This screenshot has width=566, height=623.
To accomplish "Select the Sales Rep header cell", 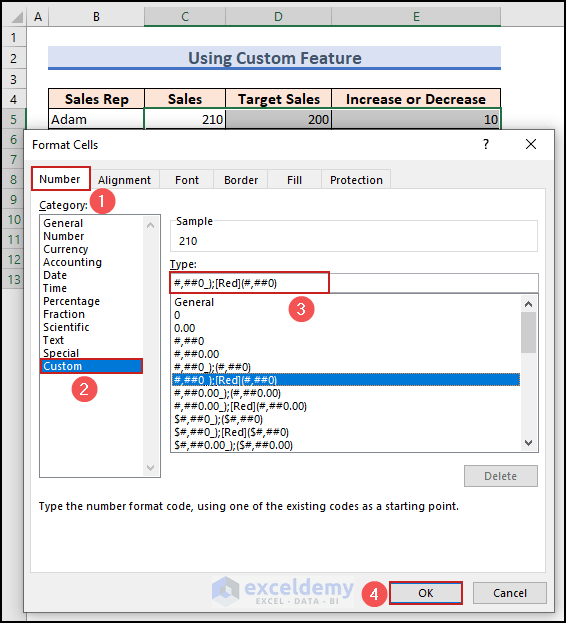I will tap(96, 99).
